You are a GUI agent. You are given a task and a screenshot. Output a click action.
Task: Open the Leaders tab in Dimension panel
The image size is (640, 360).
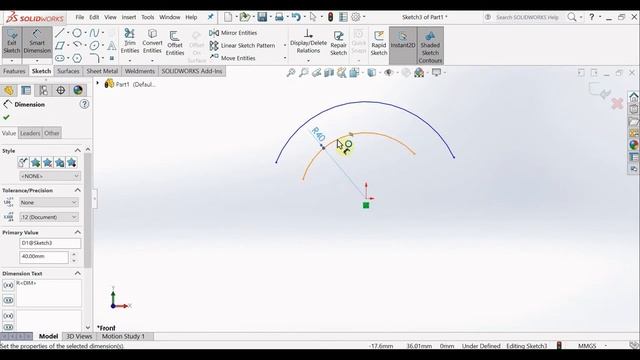[30, 133]
